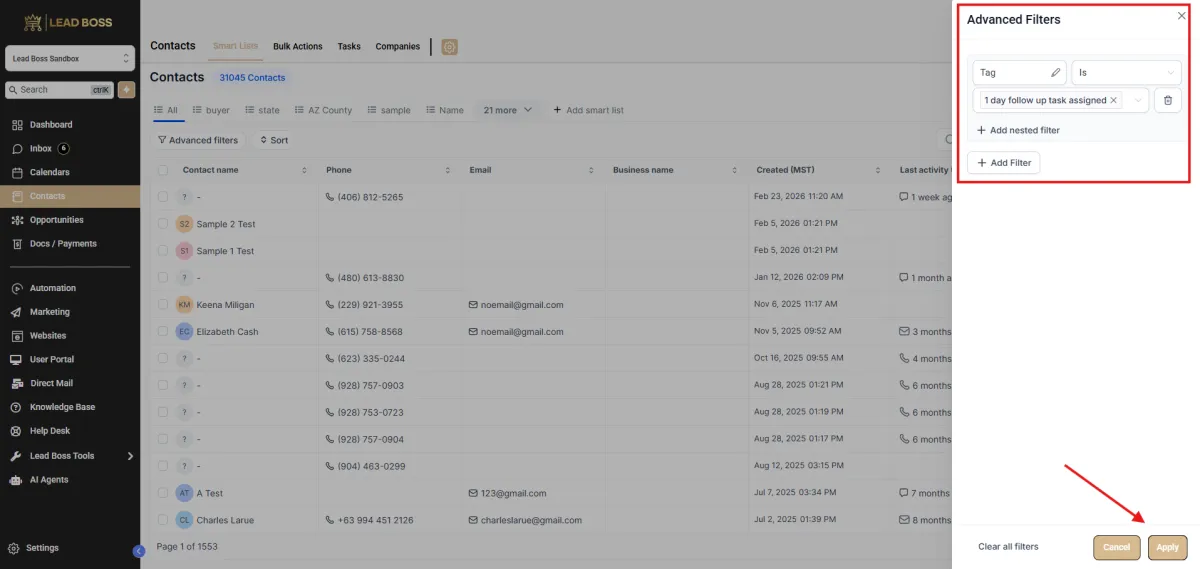Click the lightning quick-action icon near search
Image resolution: width=1200 pixels, height=569 pixels.
point(126,90)
